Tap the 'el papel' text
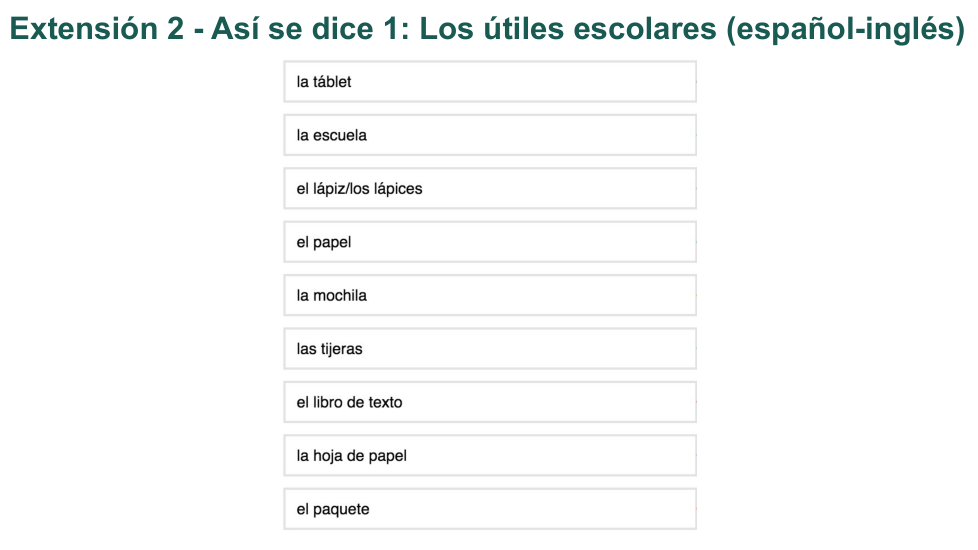This screenshot has width=978, height=550. (324, 242)
